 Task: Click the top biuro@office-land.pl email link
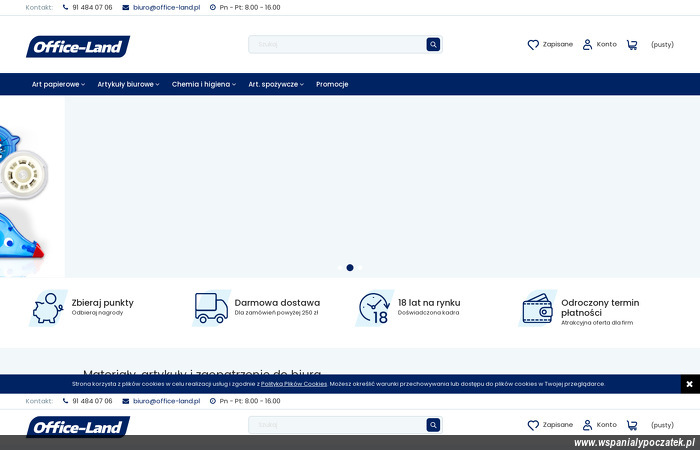click(167, 8)
